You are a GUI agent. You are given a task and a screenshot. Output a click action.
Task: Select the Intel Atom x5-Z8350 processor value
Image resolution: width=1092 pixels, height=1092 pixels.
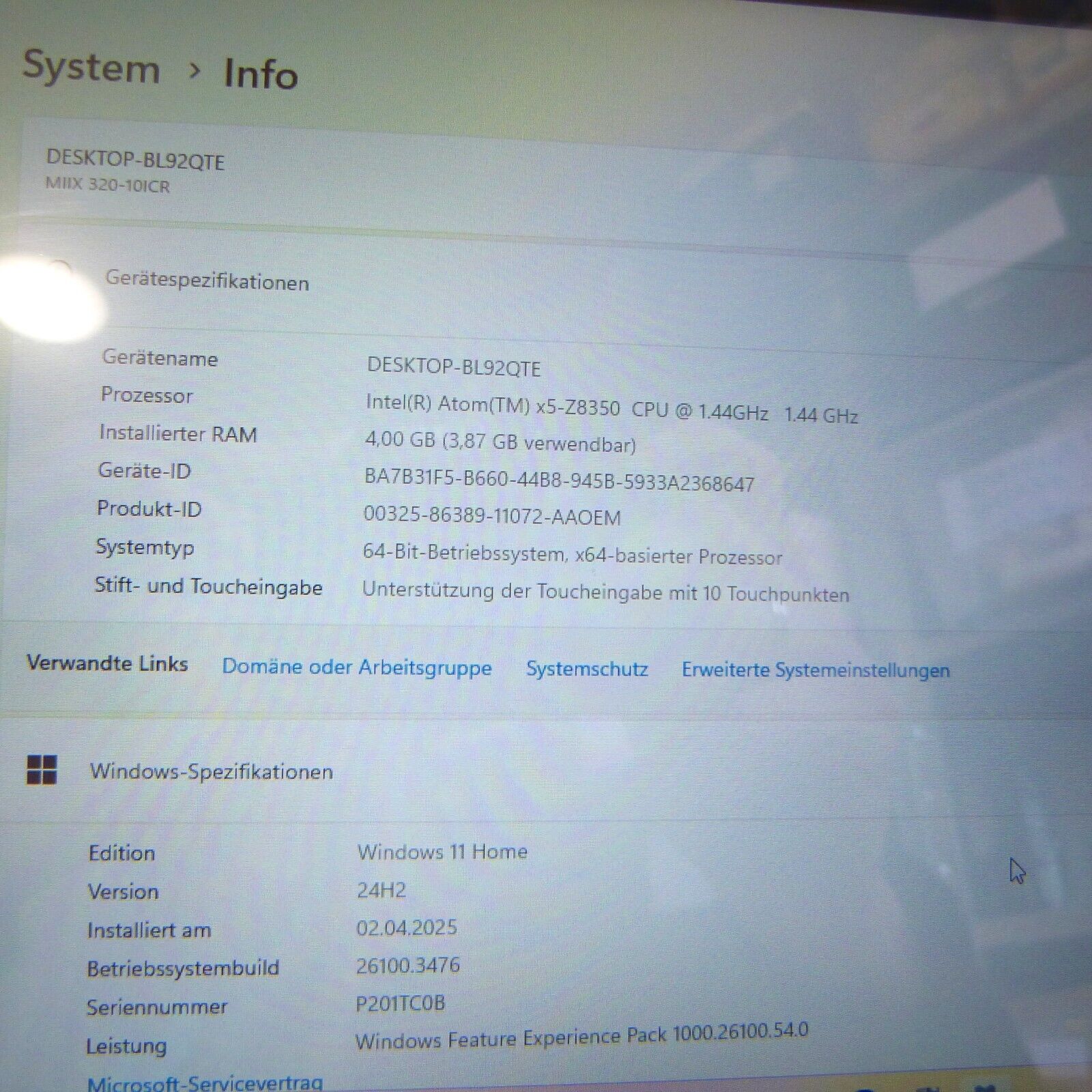pyautogui.click(x=612, y=409)
